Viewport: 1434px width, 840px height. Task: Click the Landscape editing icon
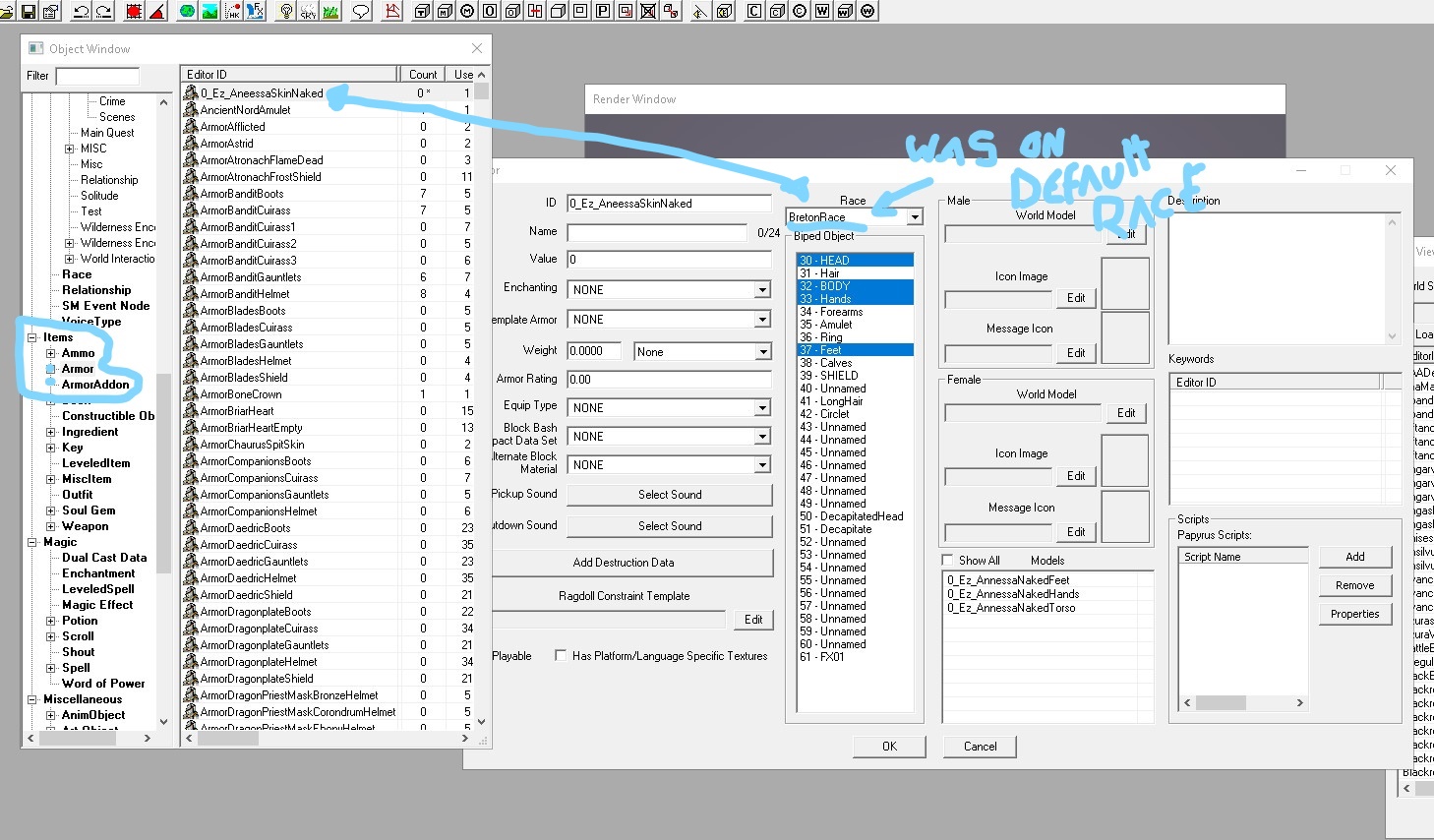(209, 11)
